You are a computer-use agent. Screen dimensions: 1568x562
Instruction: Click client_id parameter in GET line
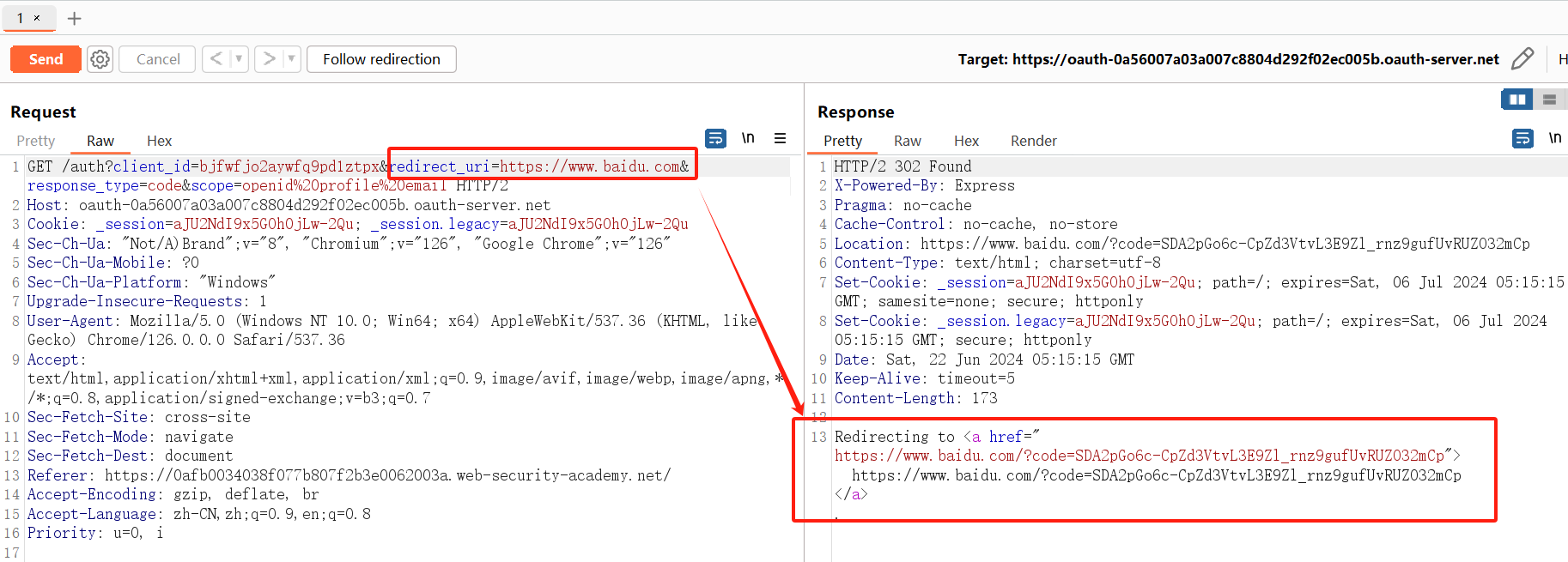click(246, 166)
